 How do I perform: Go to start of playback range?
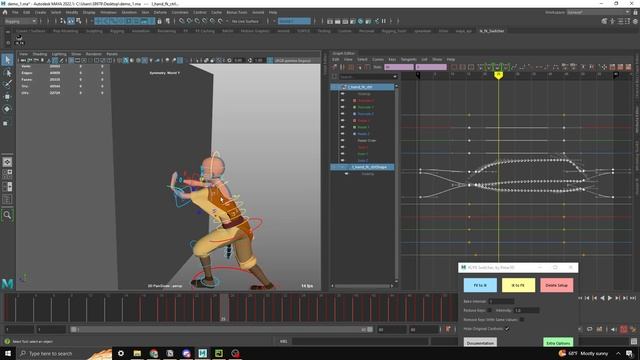point(580,298)
